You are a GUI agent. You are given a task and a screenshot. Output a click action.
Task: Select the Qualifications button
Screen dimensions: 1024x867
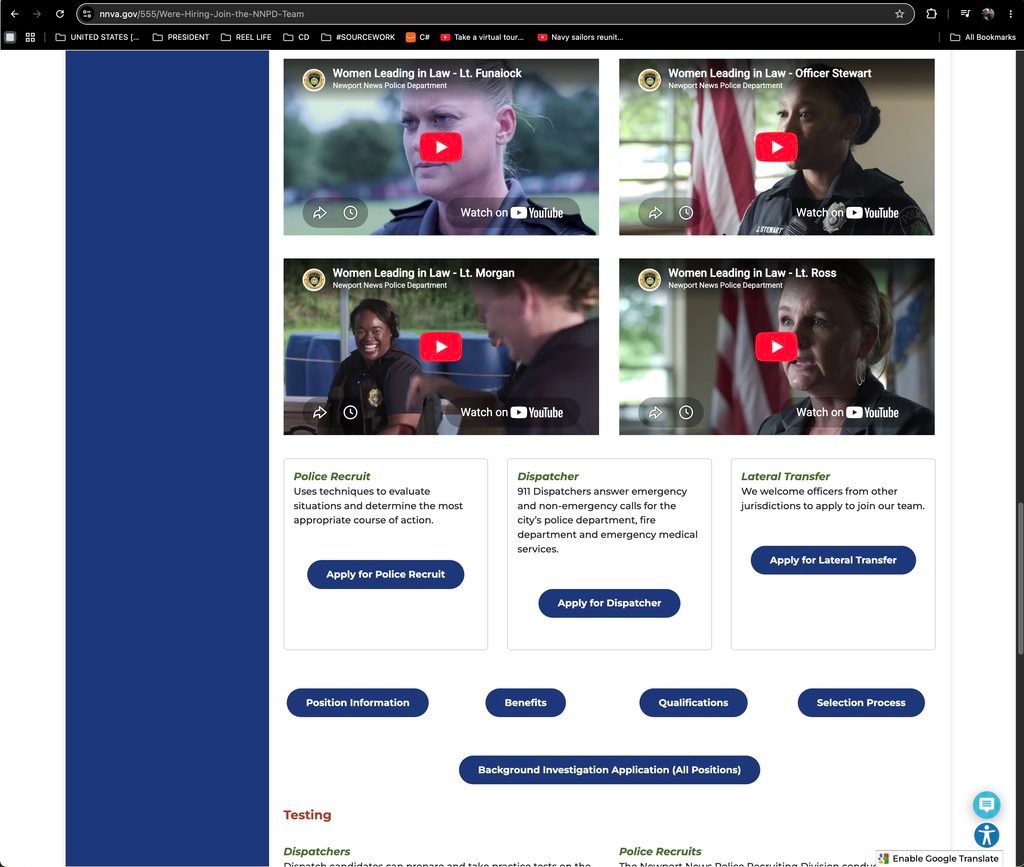693,702
